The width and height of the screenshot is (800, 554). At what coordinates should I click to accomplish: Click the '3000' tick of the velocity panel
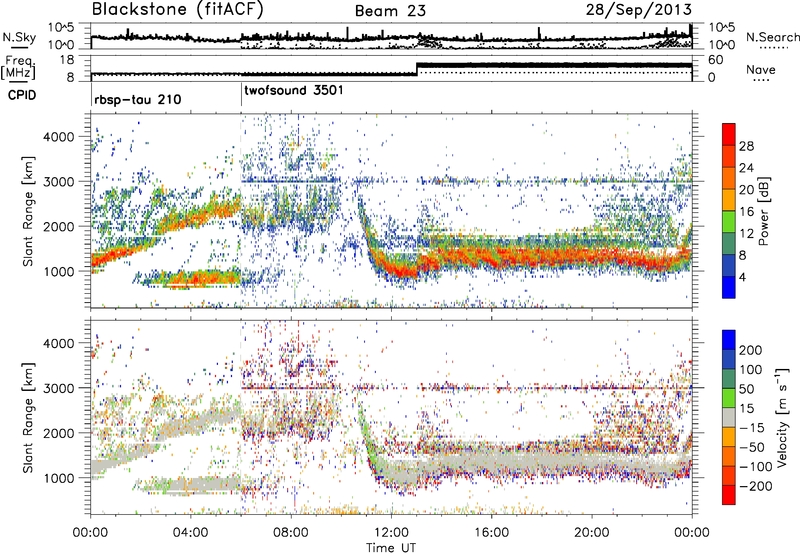pos(58,388)
